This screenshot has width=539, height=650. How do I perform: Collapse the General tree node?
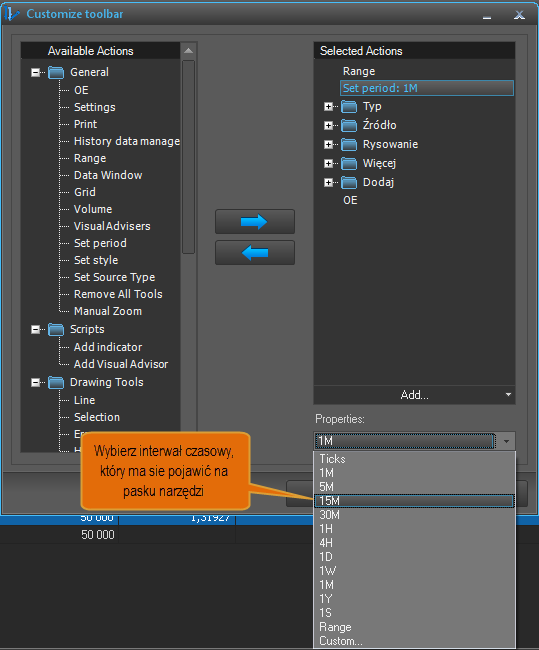click(36, 73)
